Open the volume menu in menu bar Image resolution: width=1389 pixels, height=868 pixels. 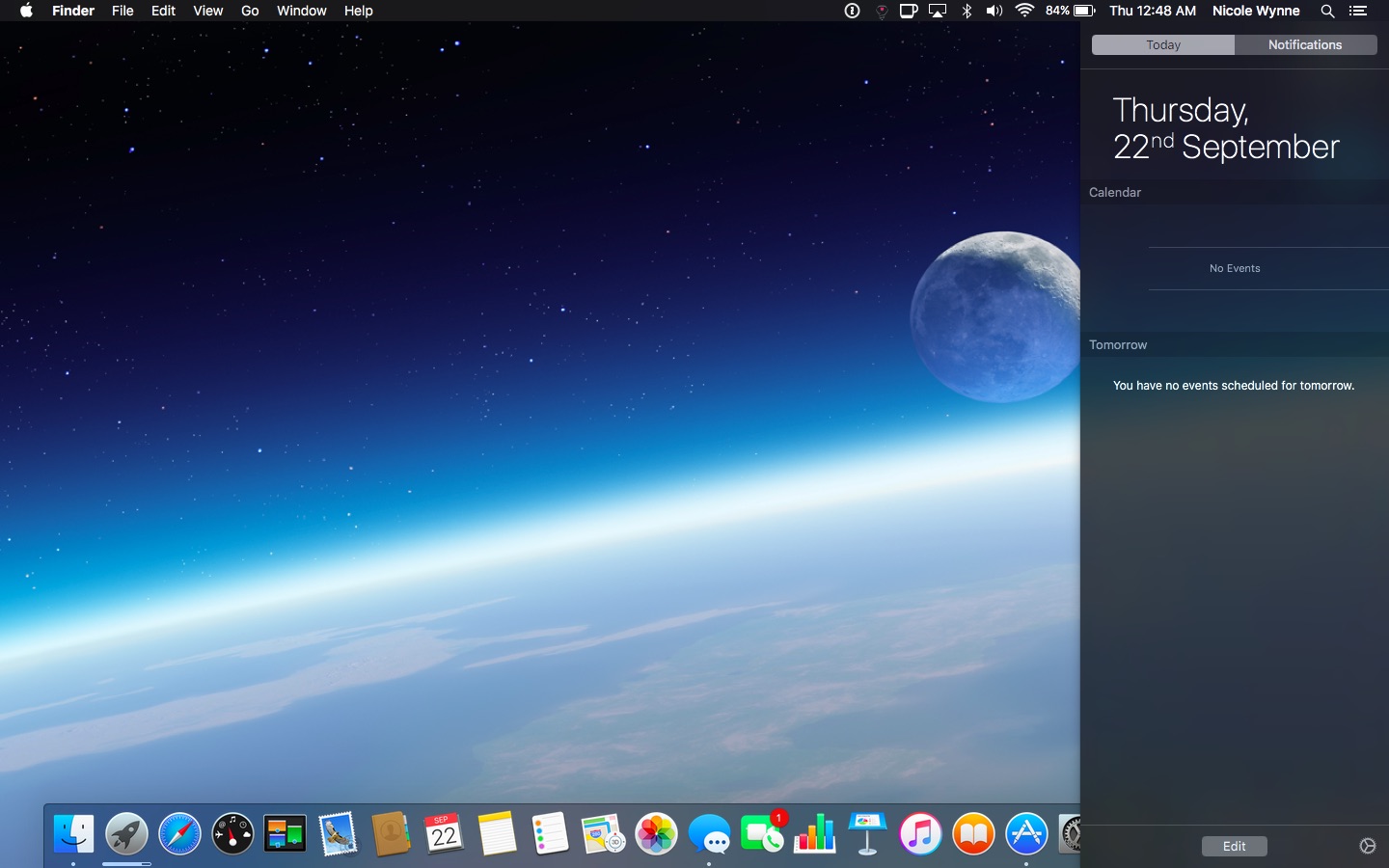[994, 11]
